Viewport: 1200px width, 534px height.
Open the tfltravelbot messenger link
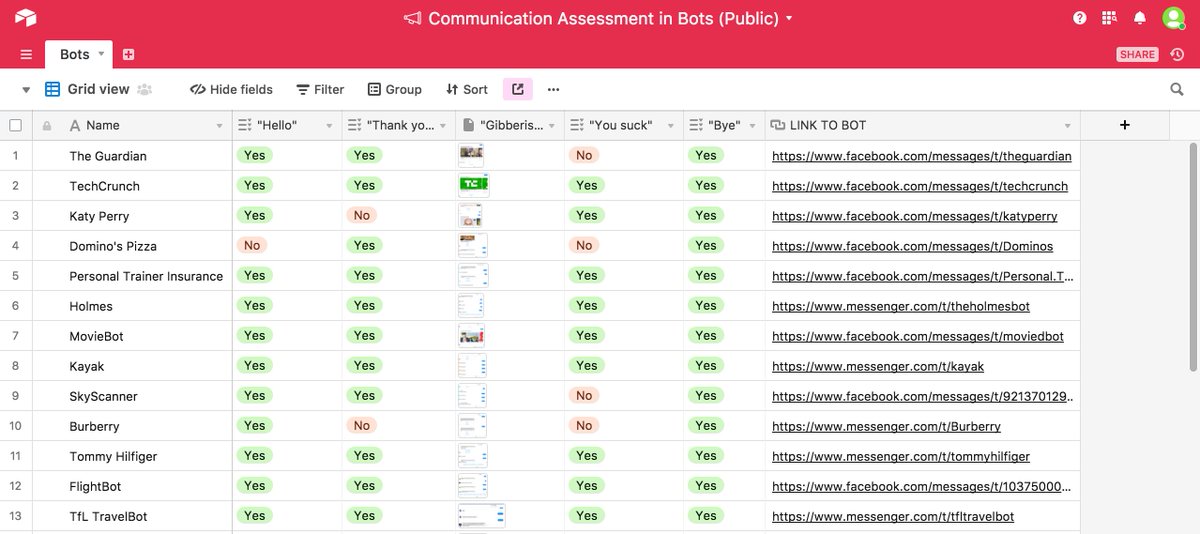tap(893, 516)
